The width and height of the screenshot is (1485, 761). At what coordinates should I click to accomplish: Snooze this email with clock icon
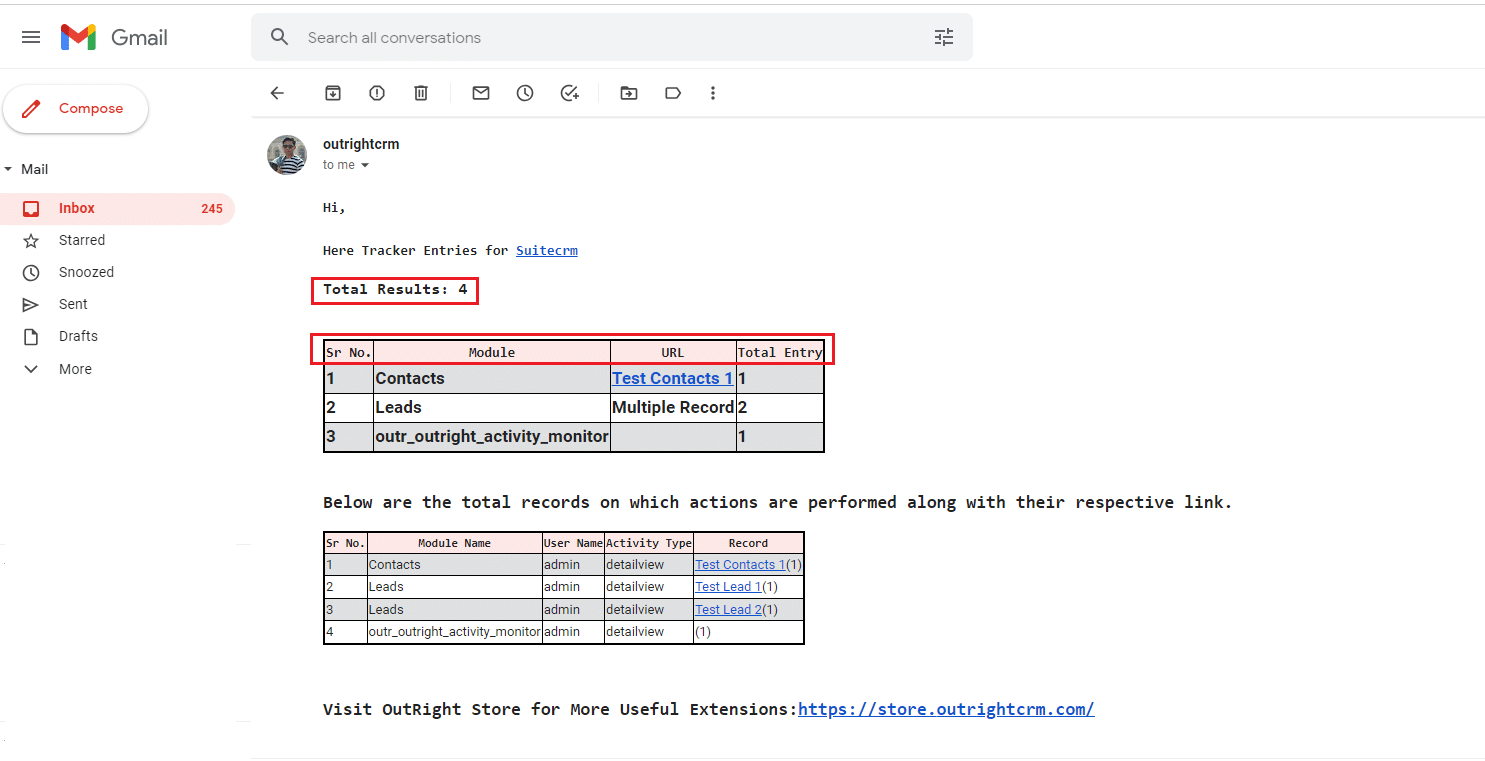point(525,93)
